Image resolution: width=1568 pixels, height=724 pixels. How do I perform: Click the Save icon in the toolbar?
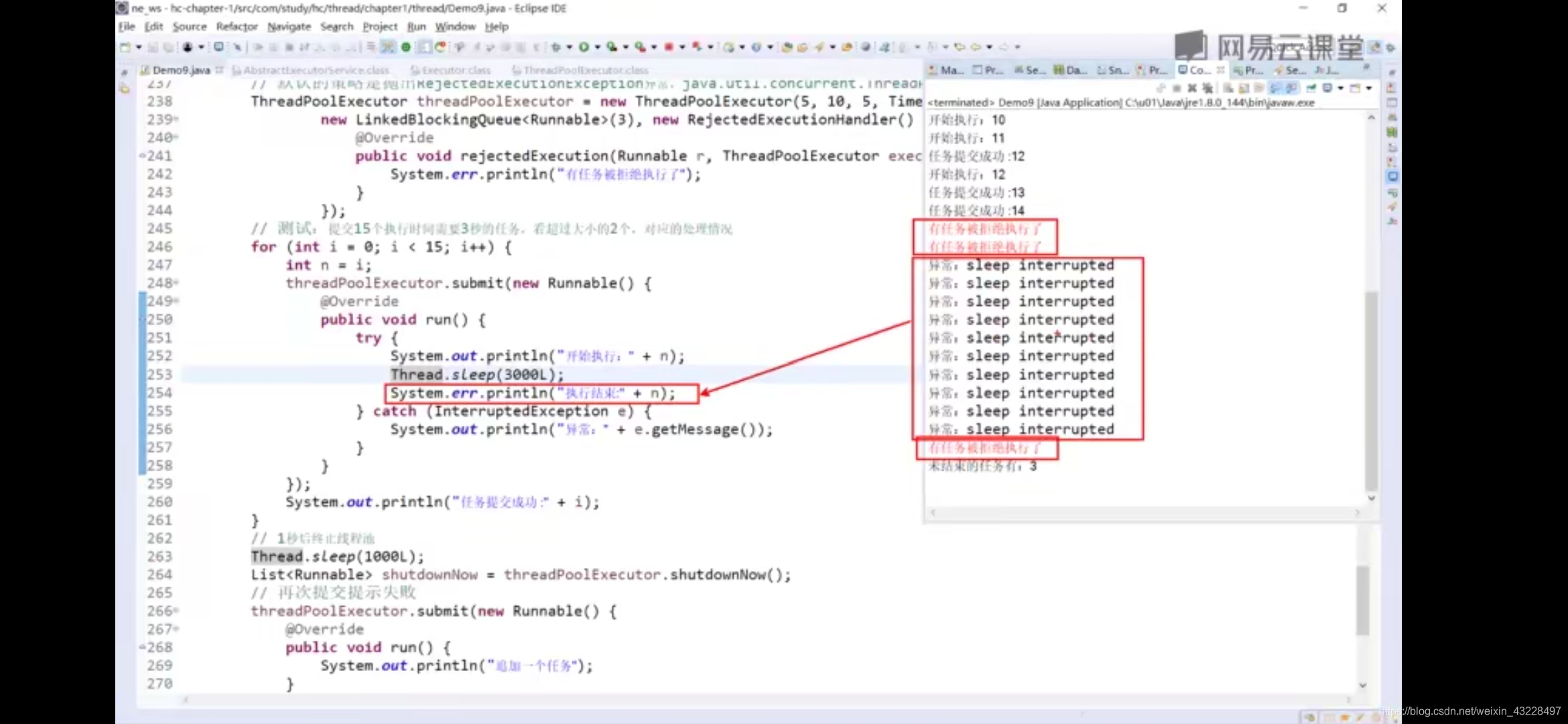click(x=153, y=47)
